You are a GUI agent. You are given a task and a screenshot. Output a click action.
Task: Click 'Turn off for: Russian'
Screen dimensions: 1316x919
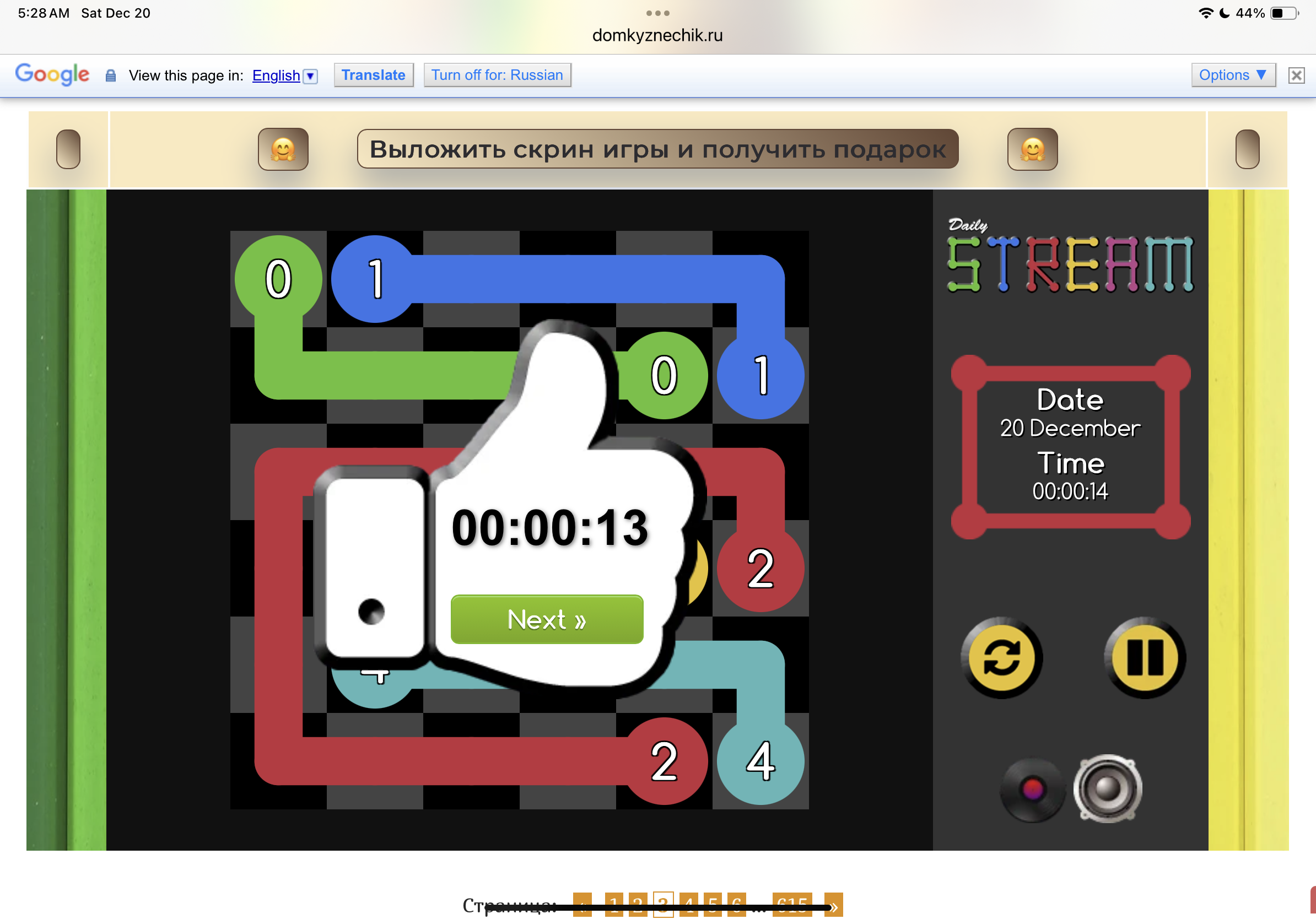(497, 75)
